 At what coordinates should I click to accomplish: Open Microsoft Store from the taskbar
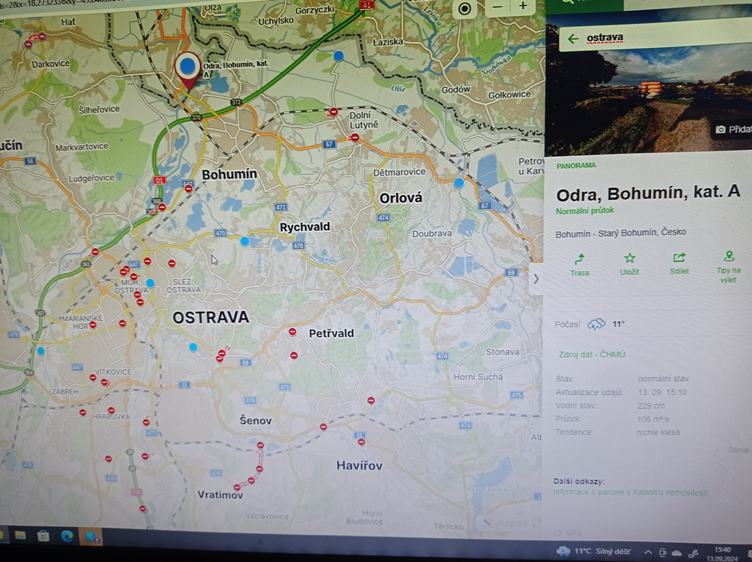pos(43,535)
